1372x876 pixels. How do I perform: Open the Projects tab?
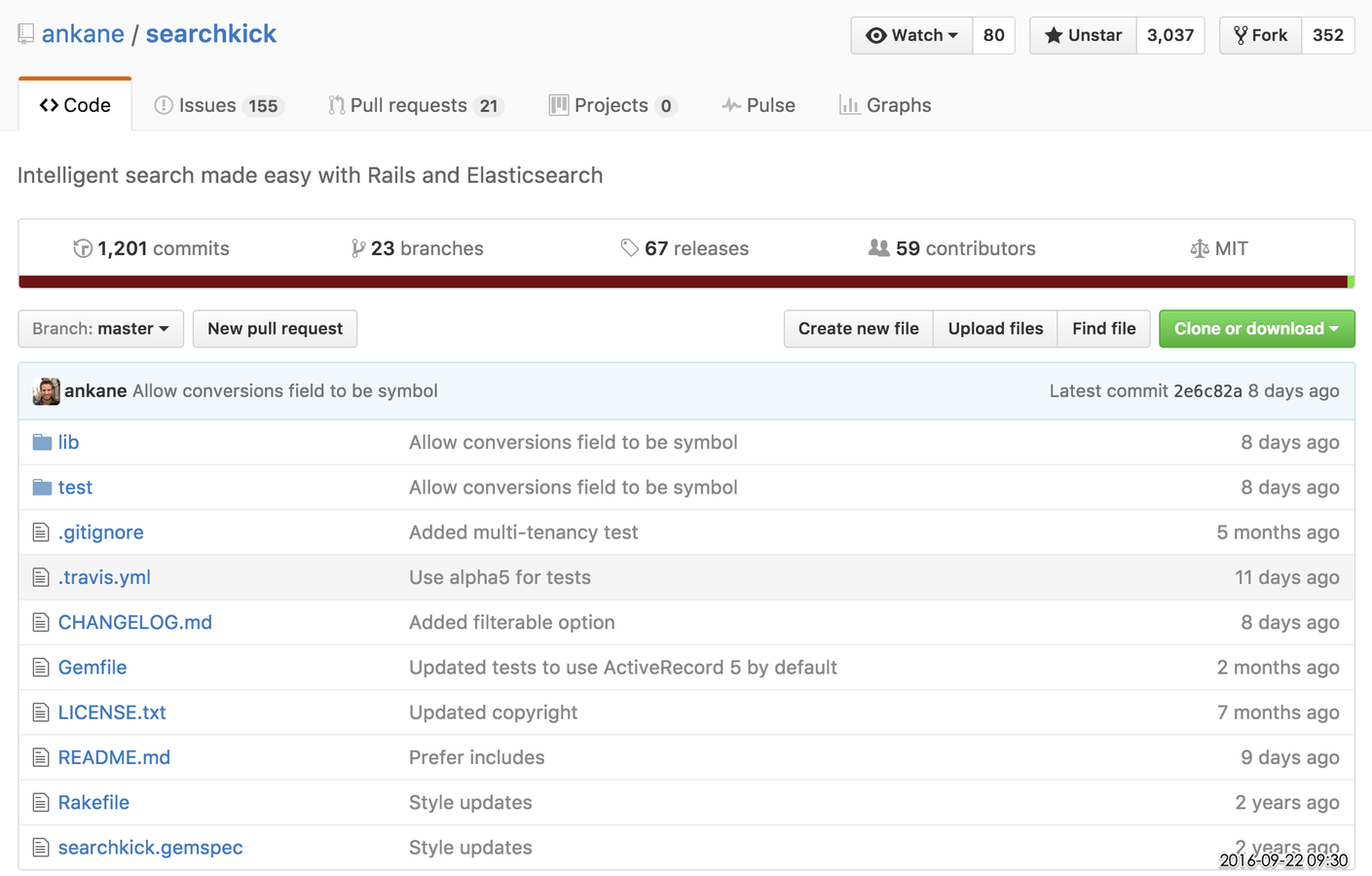(613, 105)
